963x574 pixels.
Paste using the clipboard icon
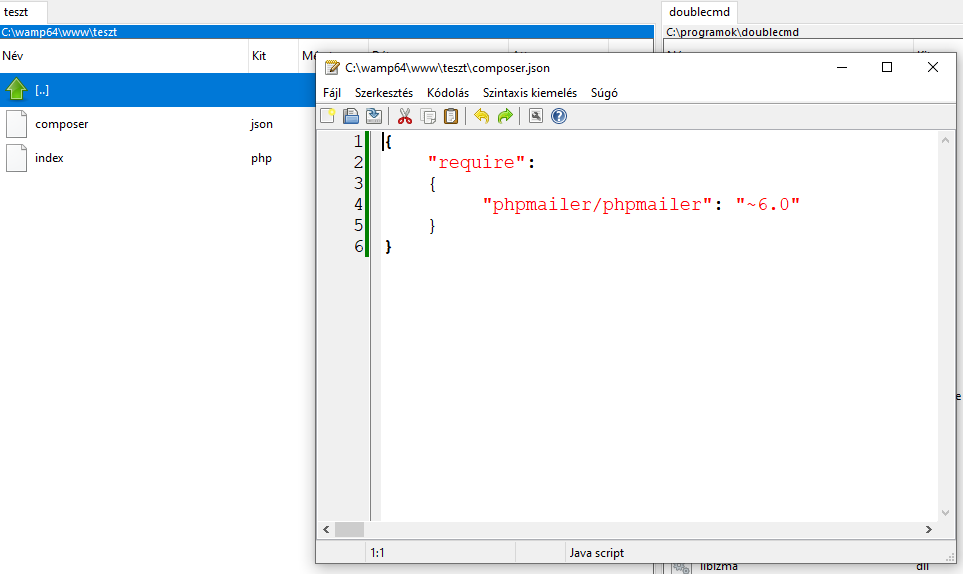click(451, 116)
